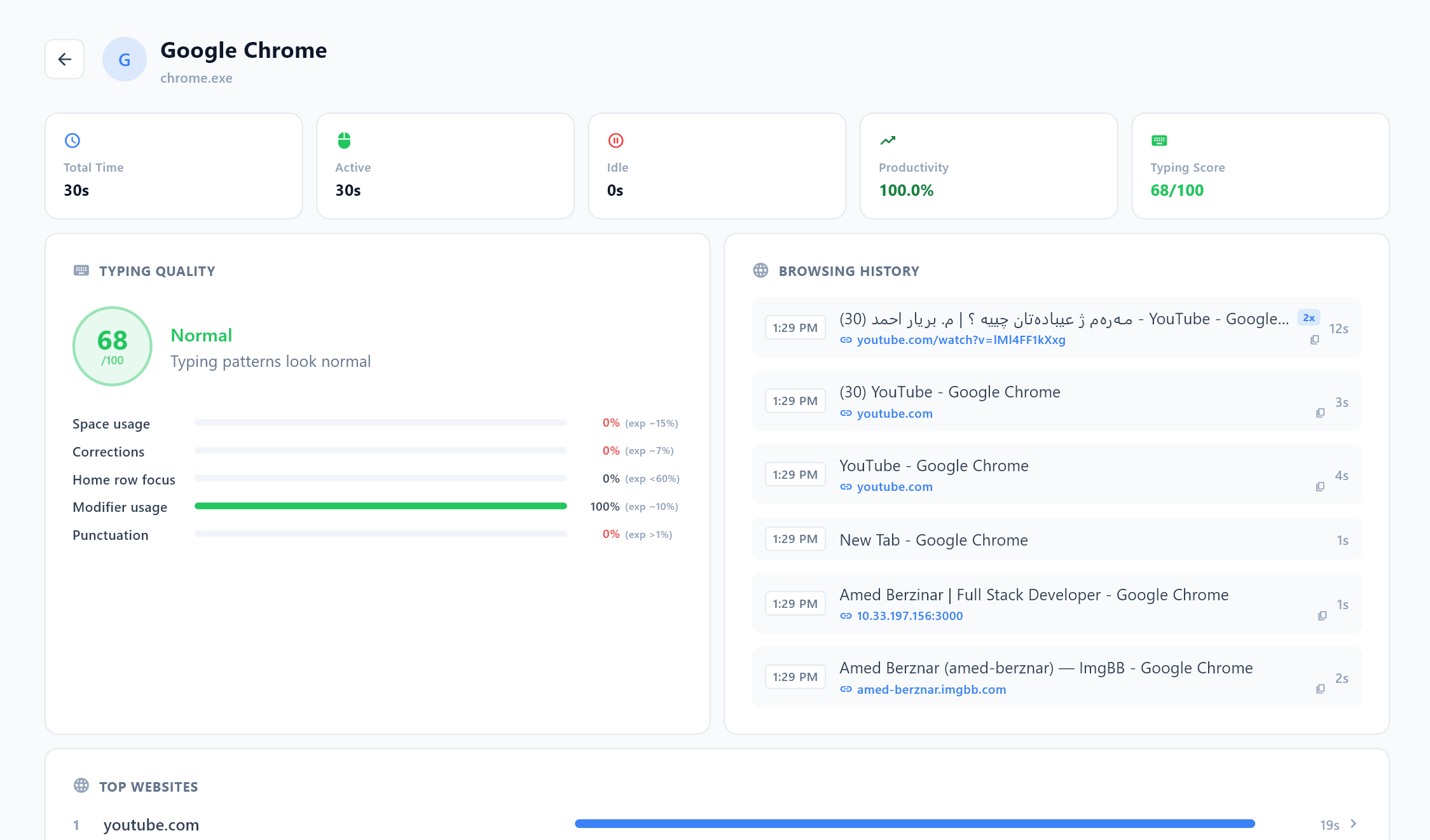The image size is (1430, 840).
Task: Click the 68/100 typing quality score circle
Action: 112,346
